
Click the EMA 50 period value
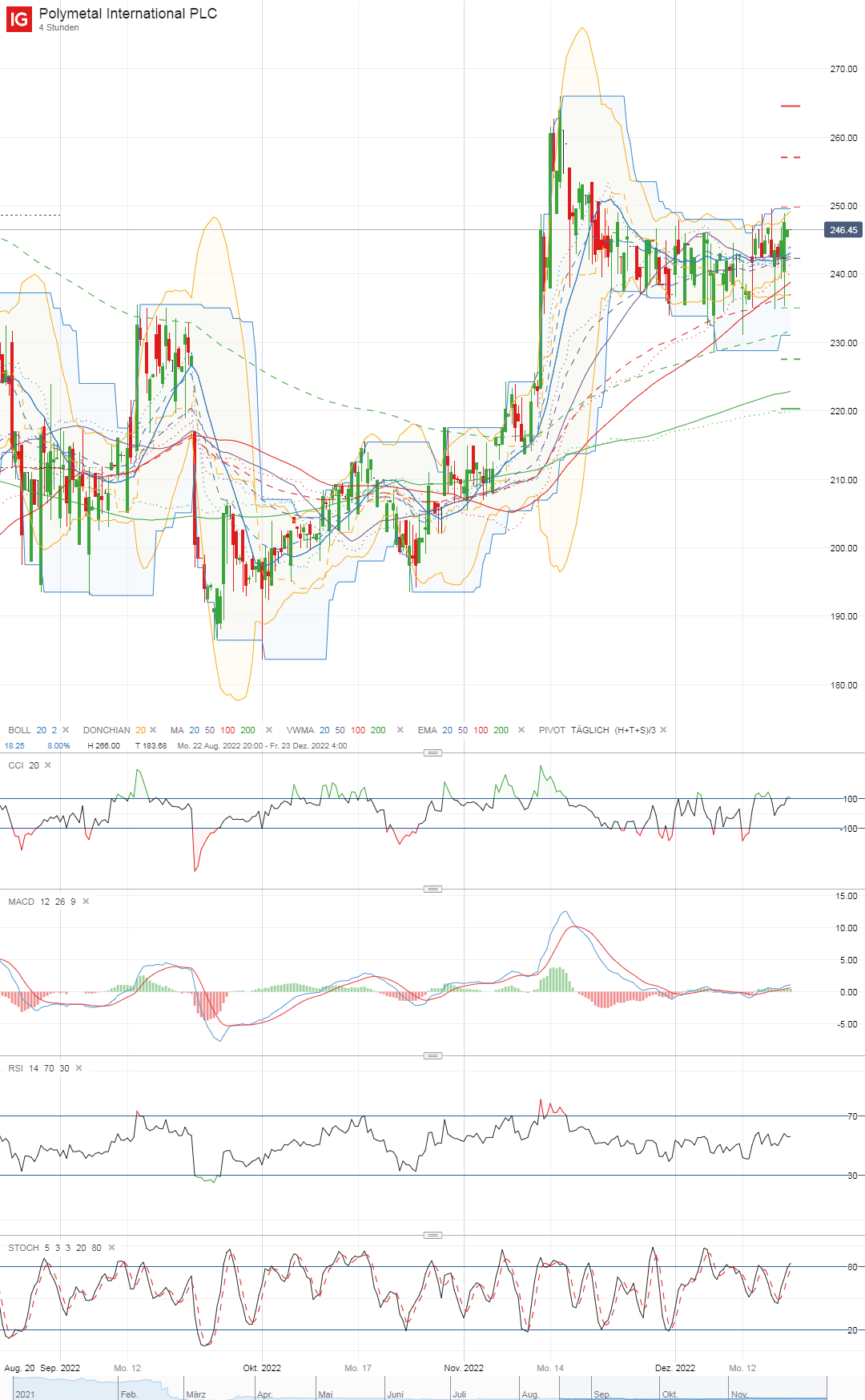[463, 730]
